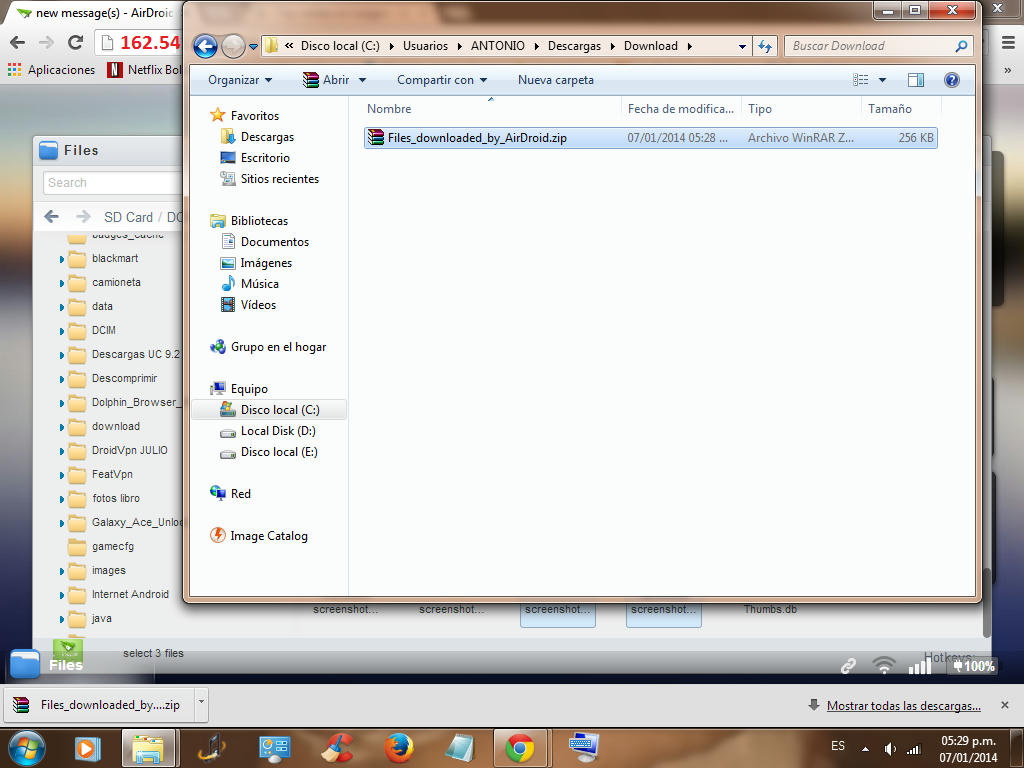The width and height of the screenshot is (1024, 768).
Task: Expand the change view options arrow
Action: [x=882, y=80]
